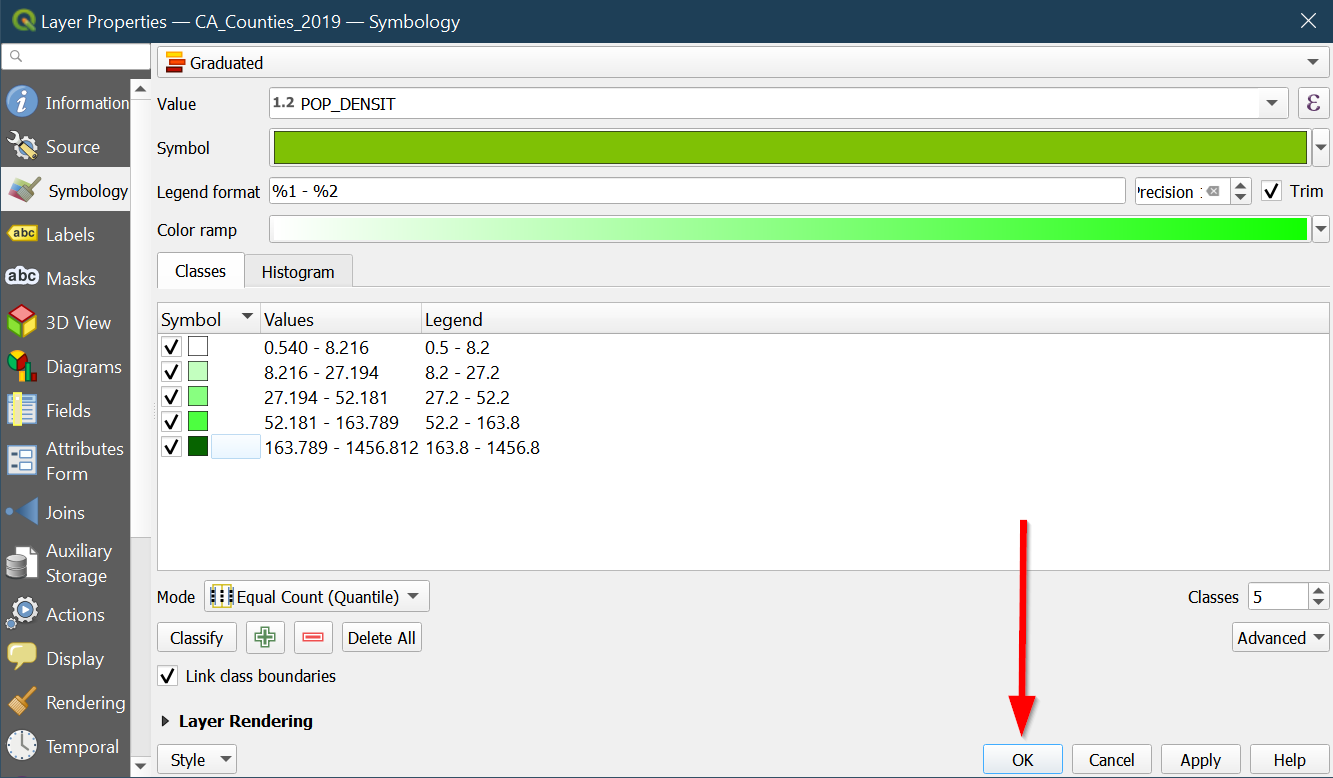This screenshot has height=778, width=1333.
Task: Click the Classify button
Action: [196, 638]
